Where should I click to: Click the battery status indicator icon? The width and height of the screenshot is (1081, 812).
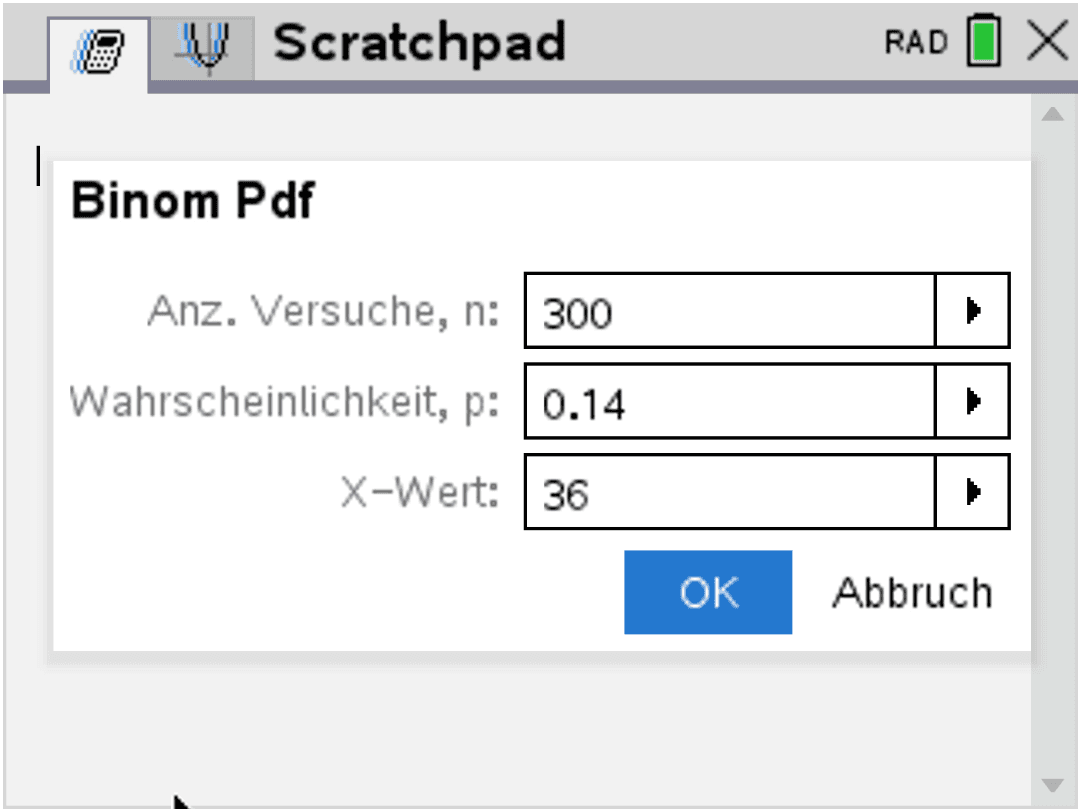tap(983, 41)
